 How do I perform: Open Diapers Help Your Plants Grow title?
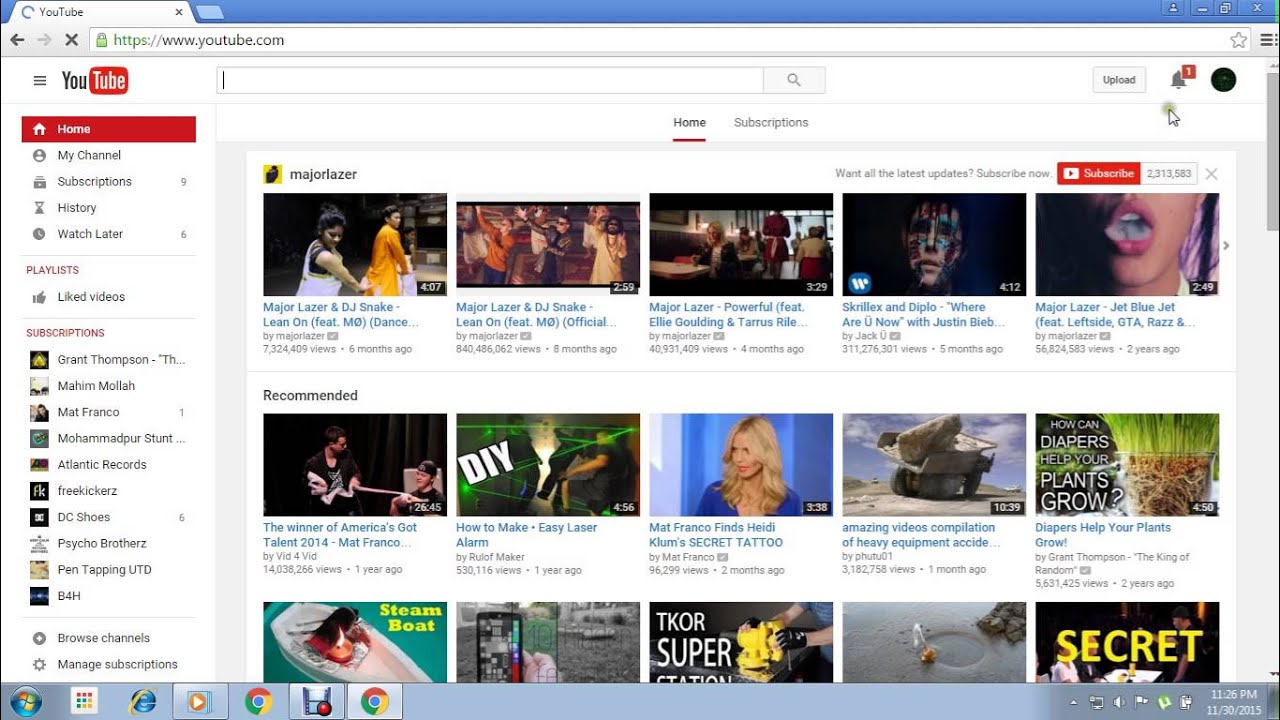(x=1103, y=535)
